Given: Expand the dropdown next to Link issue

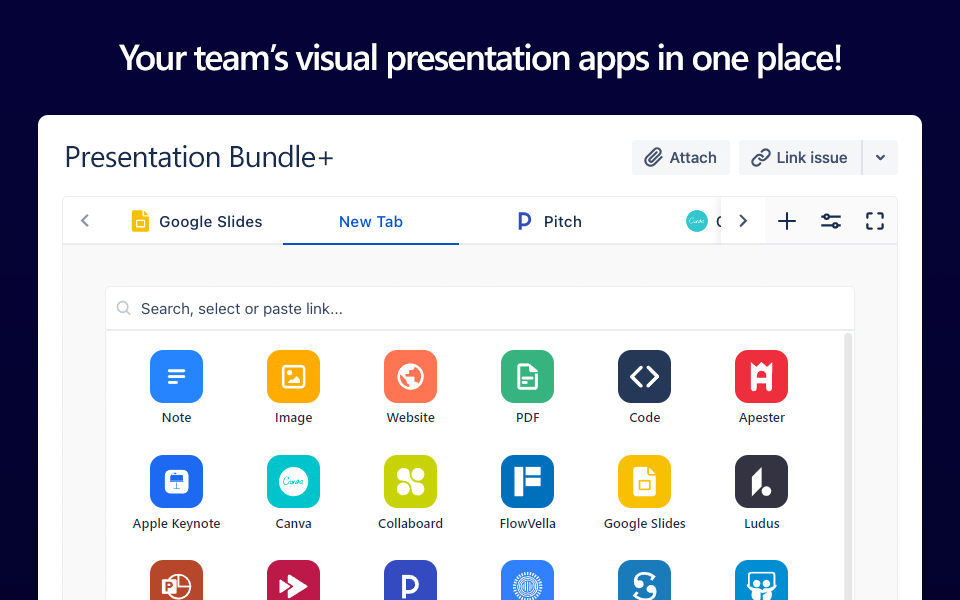Looking at the screenshot, I should point(880,157).
